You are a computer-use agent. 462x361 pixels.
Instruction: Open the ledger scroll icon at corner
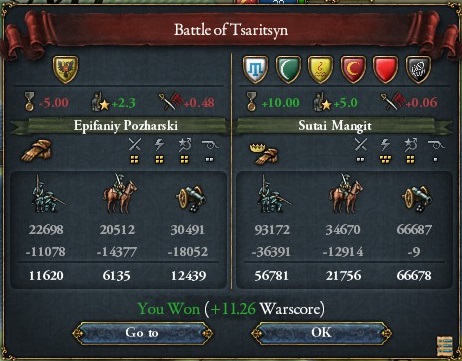[445, 346]
